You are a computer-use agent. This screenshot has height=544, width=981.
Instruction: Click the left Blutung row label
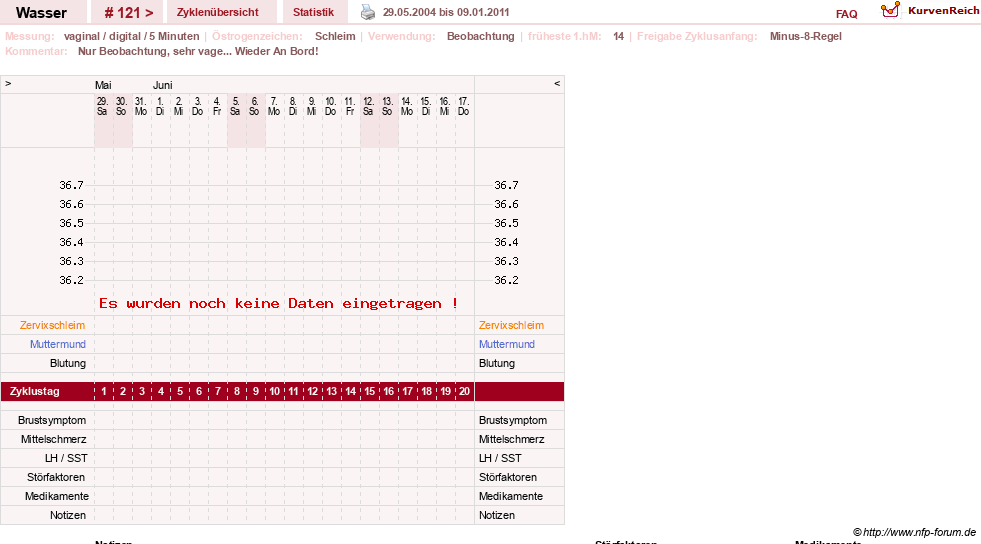pyautogui.click(x=68, y=363)
